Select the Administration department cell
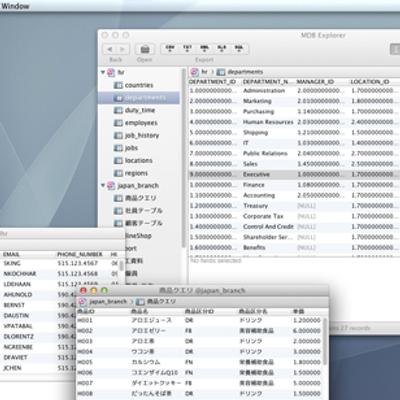The height and width of the screenshot is (400, 400). [264, 91]
